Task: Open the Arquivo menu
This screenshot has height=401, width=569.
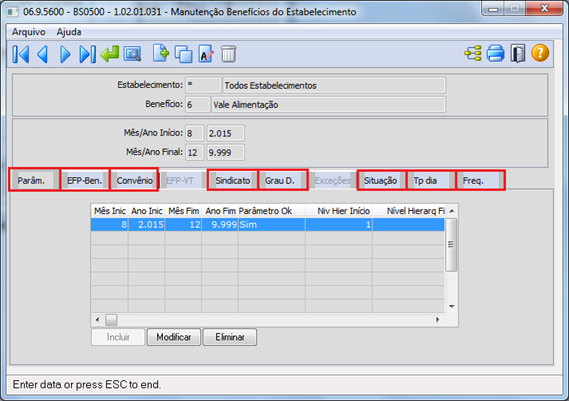Action: 28,32
